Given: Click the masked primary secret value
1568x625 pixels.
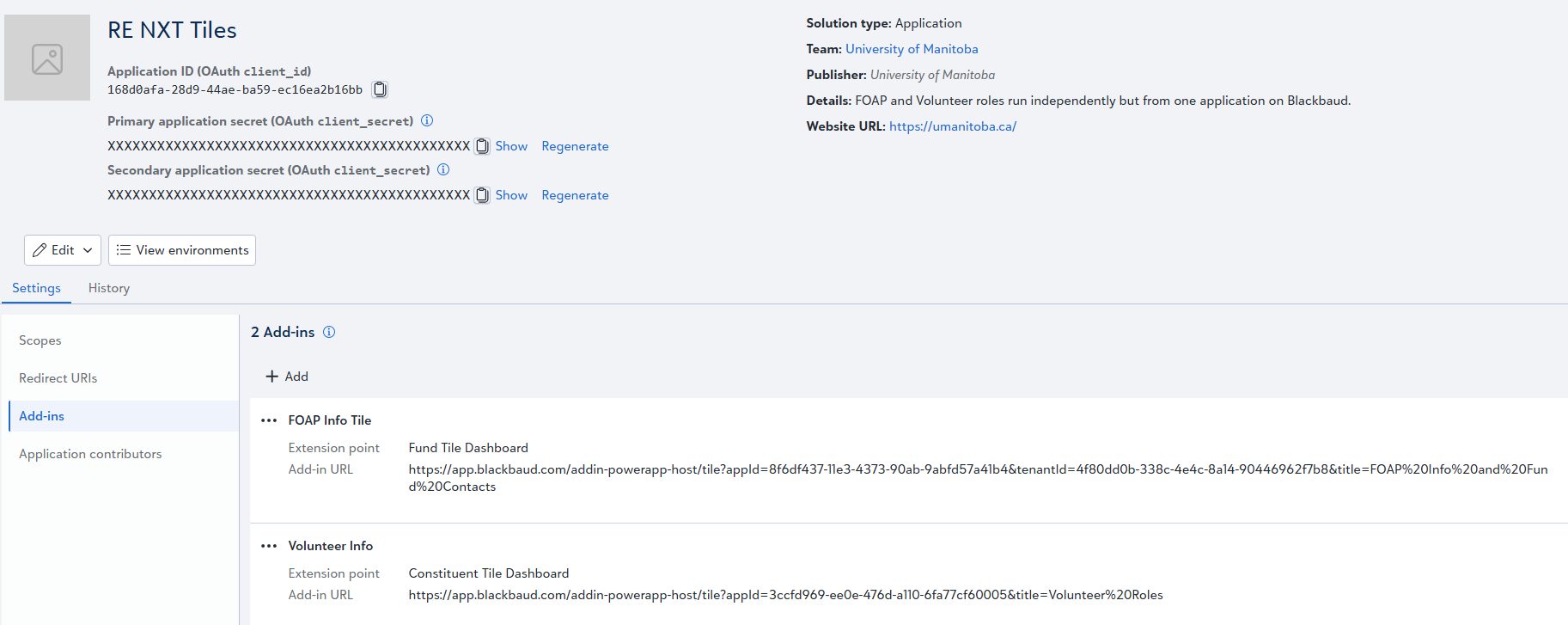Looking at the screenshot, I should [x=289, y=146].
